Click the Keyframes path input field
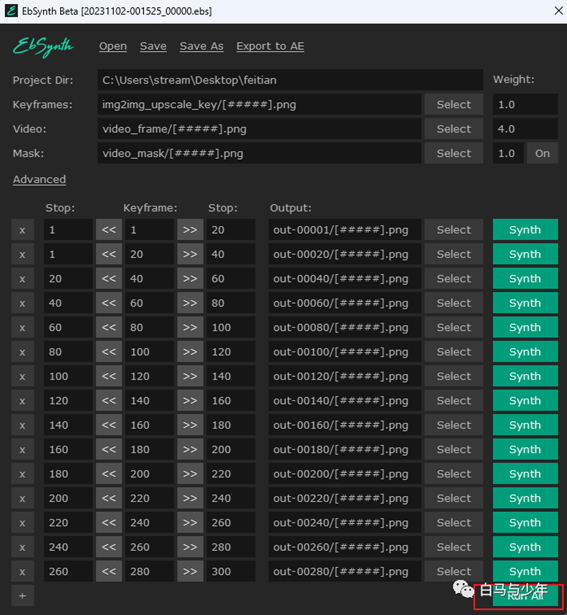This screenshot has width=567, height=615. [259, 104]
